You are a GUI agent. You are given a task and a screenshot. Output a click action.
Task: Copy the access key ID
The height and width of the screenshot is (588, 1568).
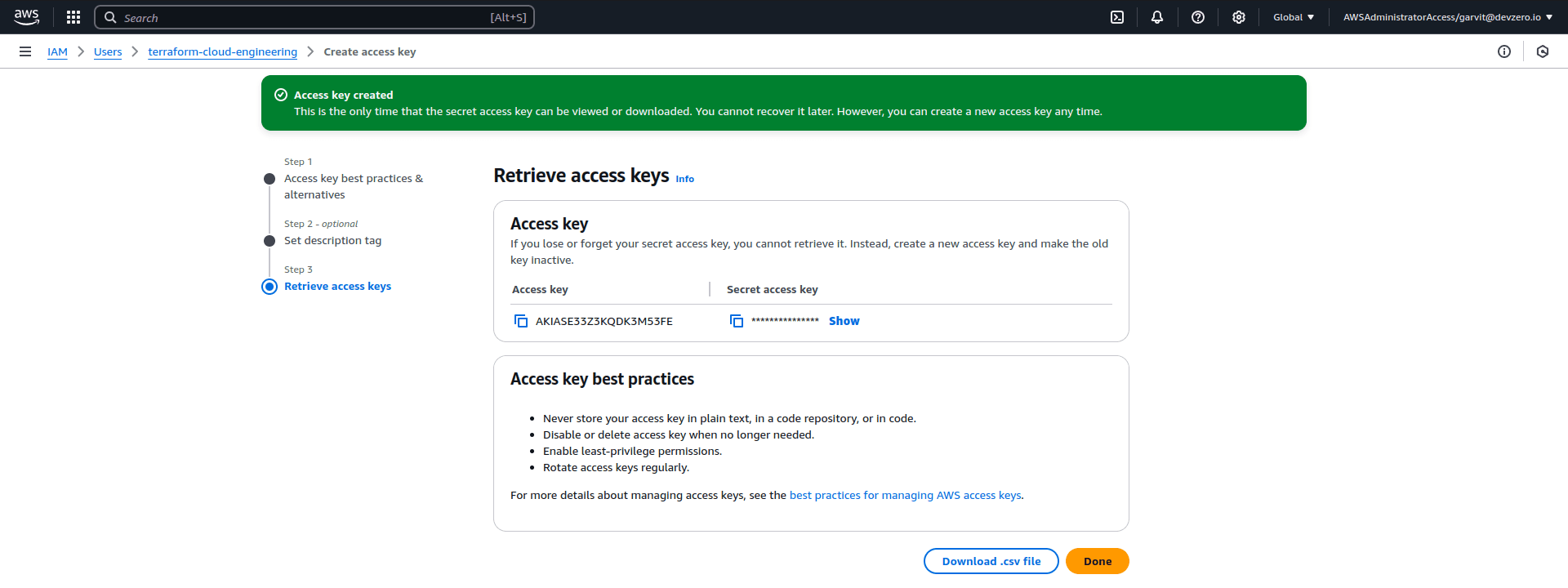(521, 321)
